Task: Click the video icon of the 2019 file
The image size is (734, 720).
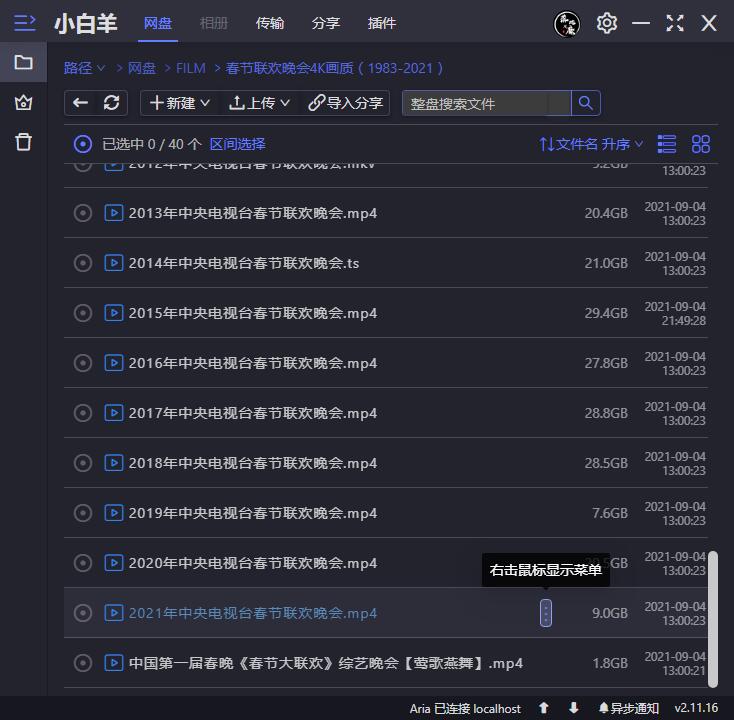Action: [114, 513]
